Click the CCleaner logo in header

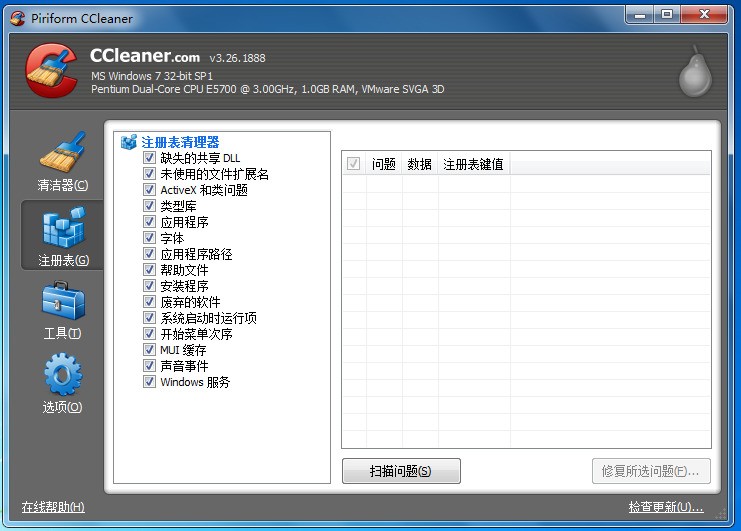coord(52,70)
